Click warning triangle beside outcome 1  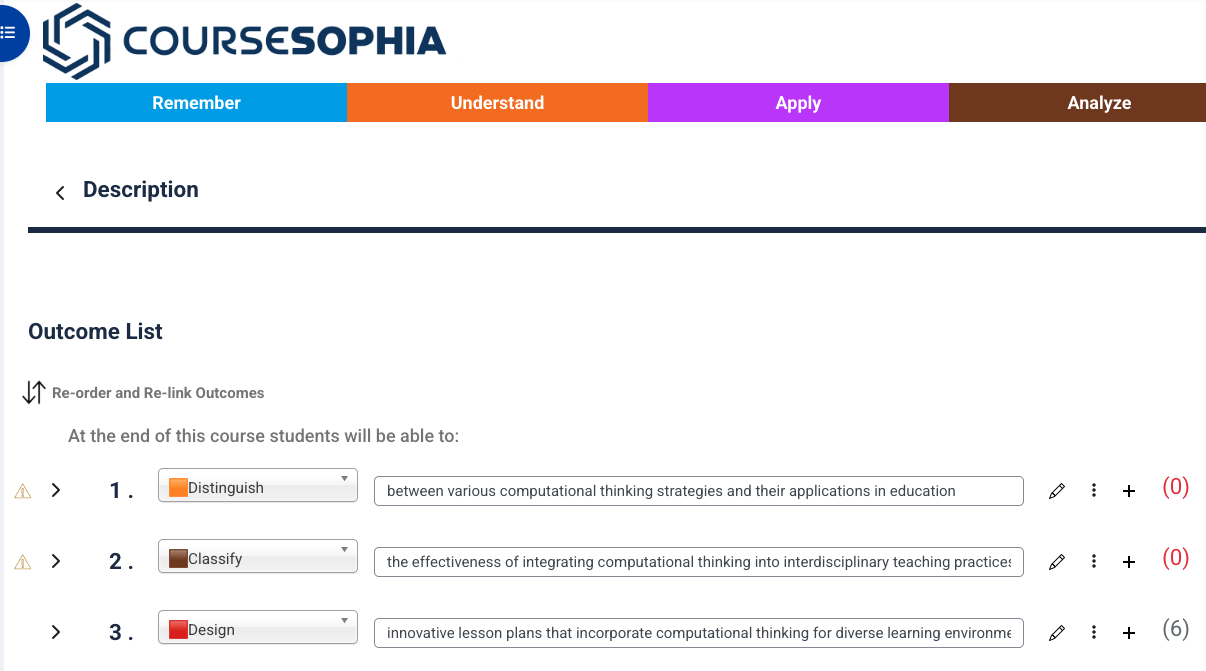(x=22, y=491)
